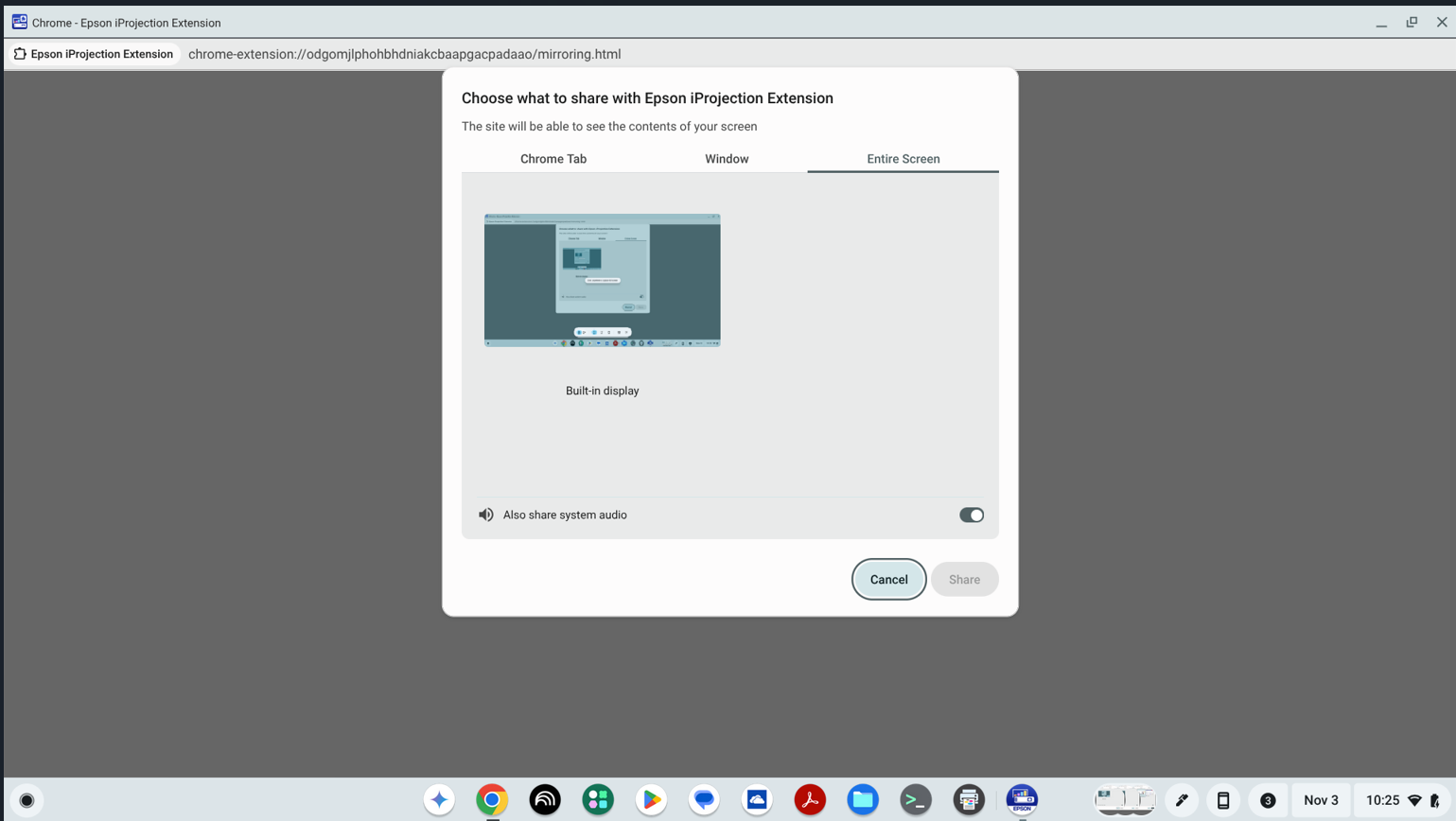1456x821 pixels.
Task: Click the Share button
Action: click(x=964, y=580)
